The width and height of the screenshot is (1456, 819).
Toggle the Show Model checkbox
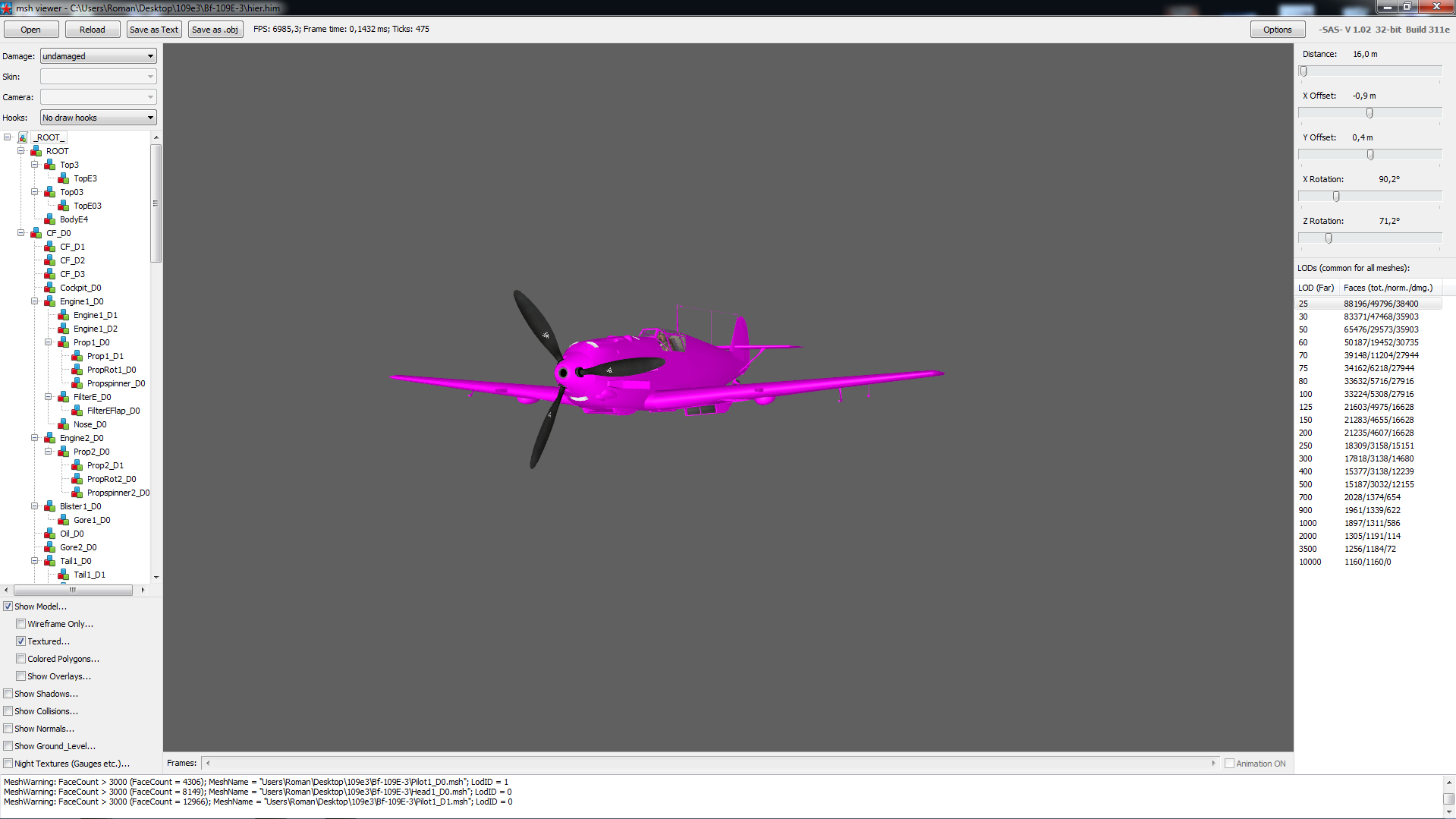click(x=8, y=606)
